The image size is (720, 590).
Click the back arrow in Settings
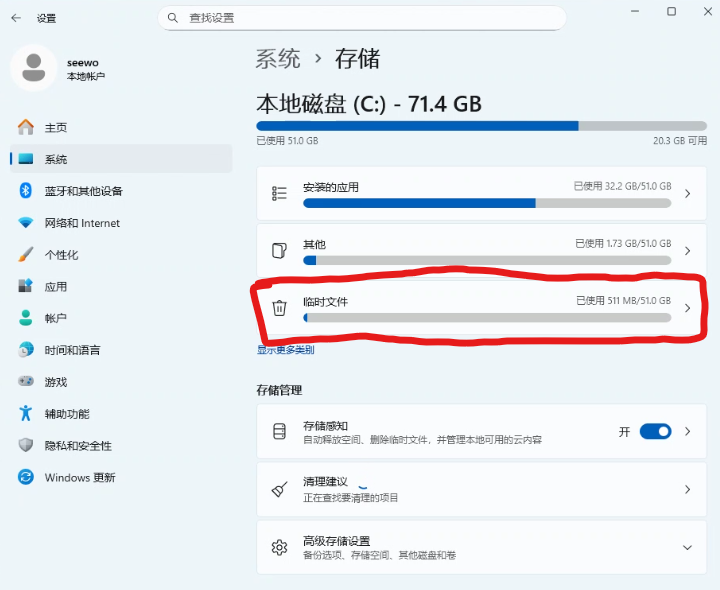coord(16,18)
